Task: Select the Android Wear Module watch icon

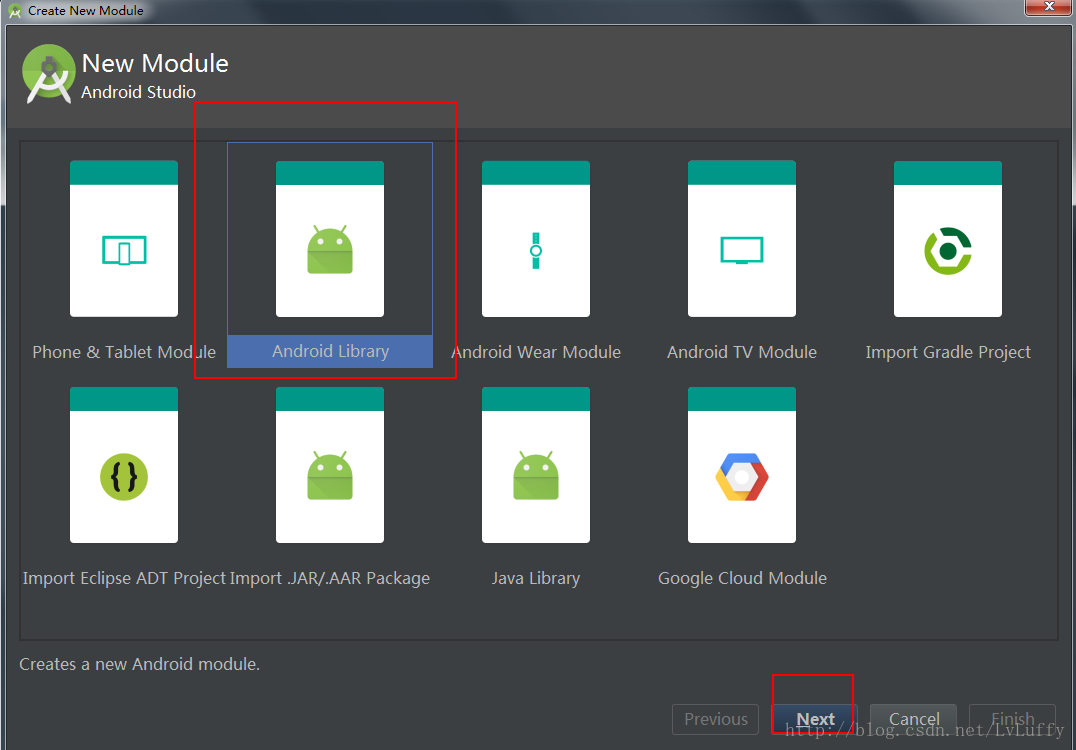Action: [x=536, y=239]
